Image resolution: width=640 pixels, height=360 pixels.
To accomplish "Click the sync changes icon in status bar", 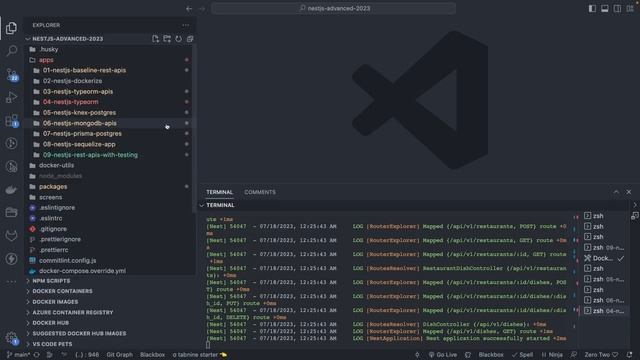I will click(37, 355).
